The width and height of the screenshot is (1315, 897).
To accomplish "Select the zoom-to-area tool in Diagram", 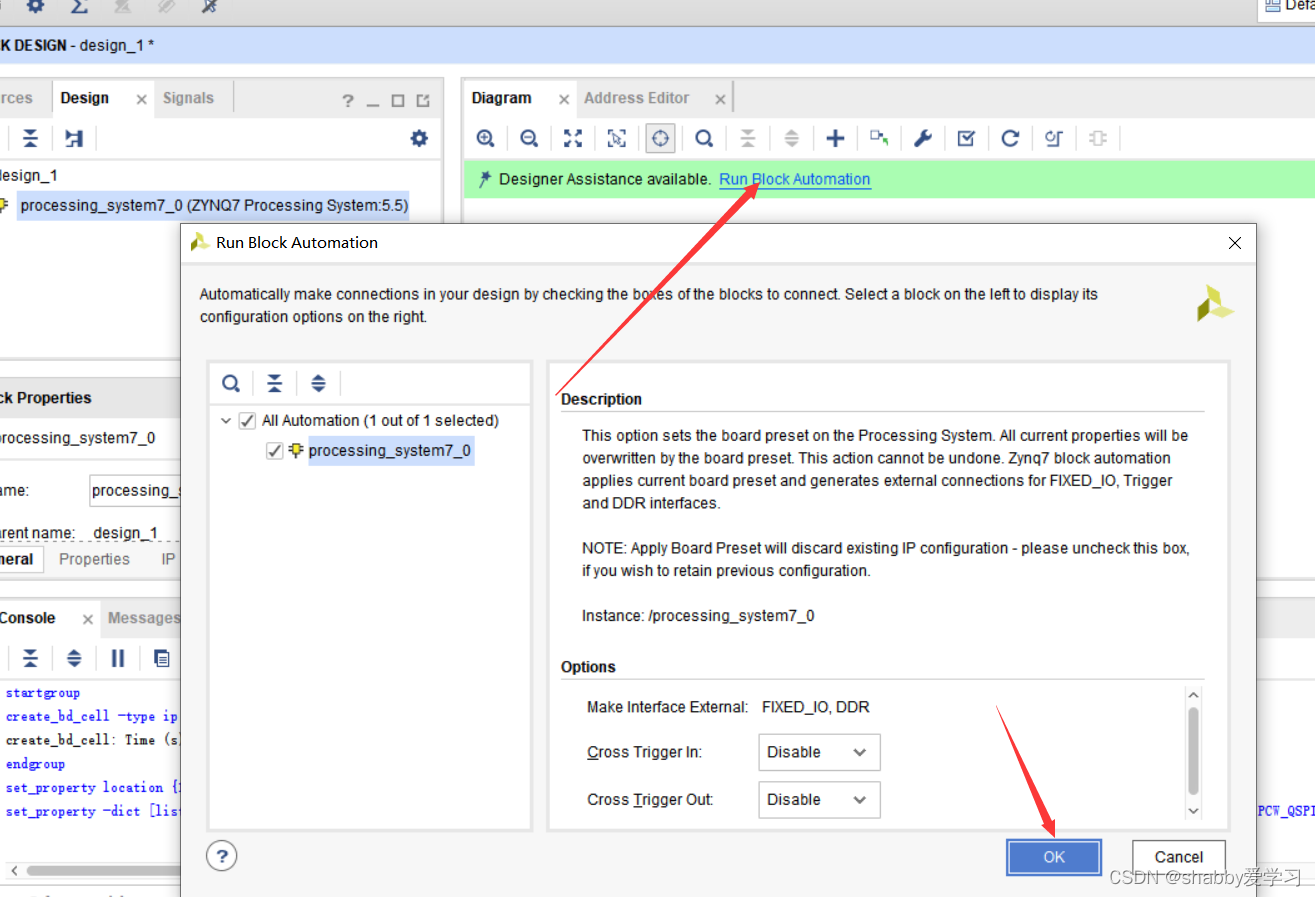I will point(617,138).
